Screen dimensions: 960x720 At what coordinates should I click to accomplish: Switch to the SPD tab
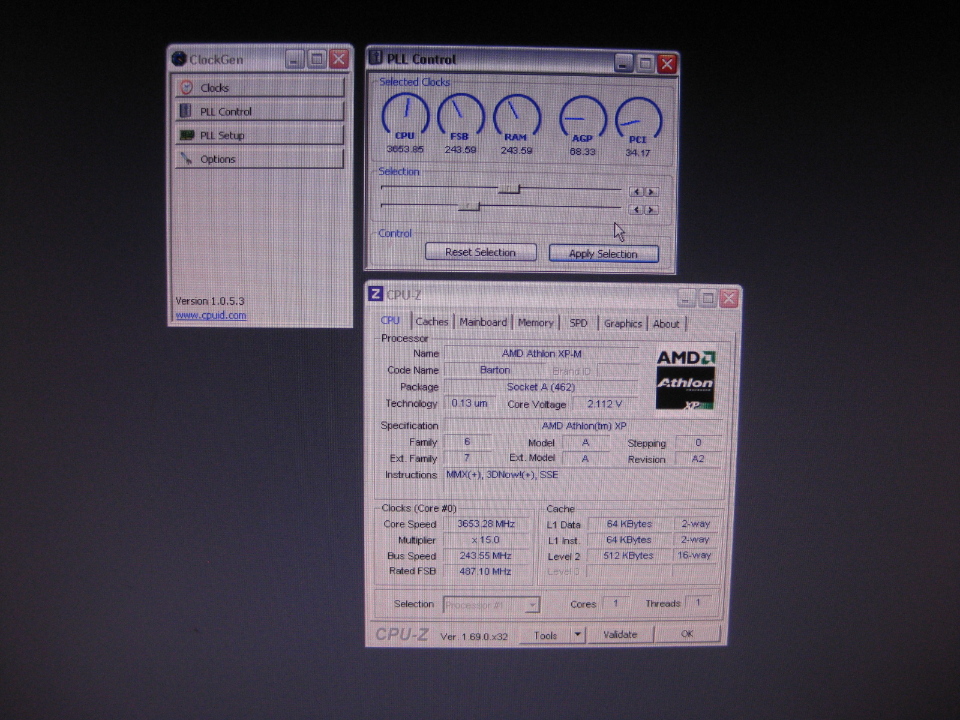[x=579, y=323]
